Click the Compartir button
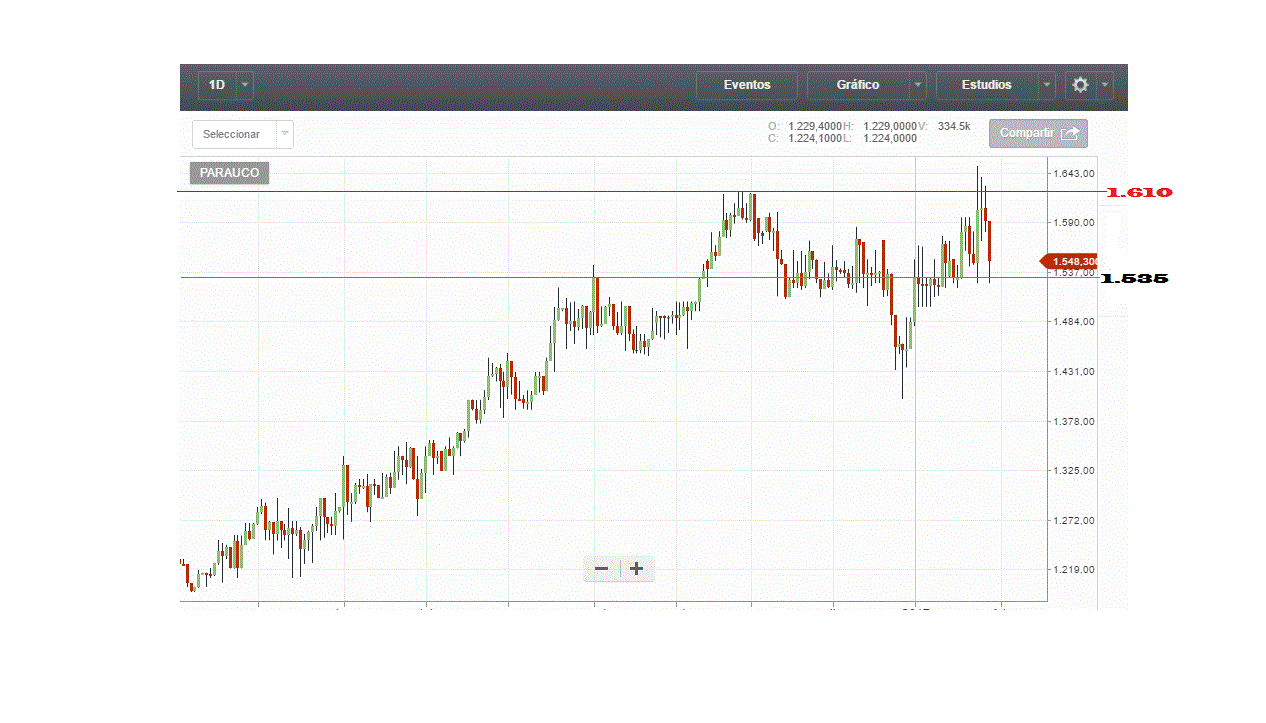The height and width of the screenshot is (723, 1266). [x=1037, y=133]
